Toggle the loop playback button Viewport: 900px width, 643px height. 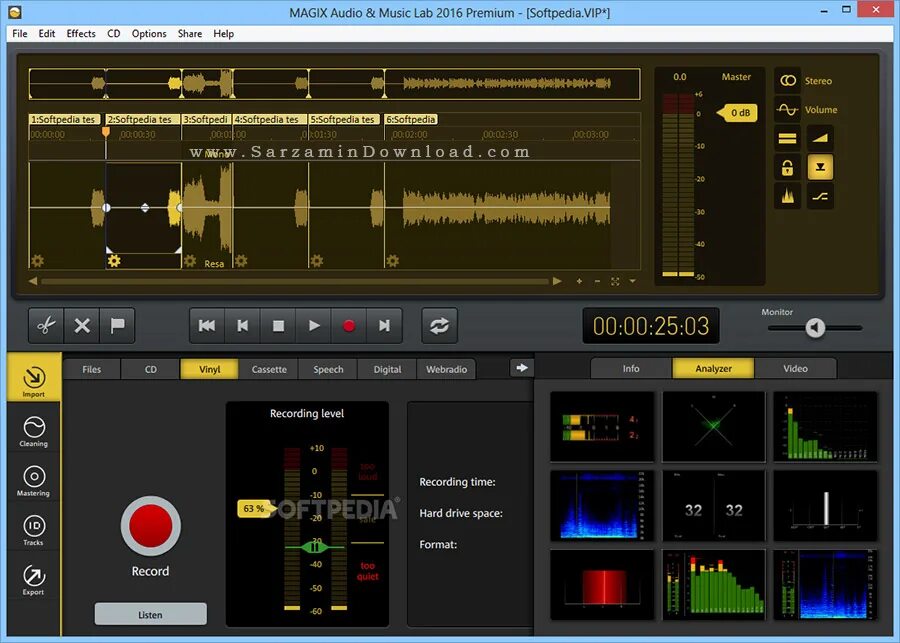click(x=439, y=326)
